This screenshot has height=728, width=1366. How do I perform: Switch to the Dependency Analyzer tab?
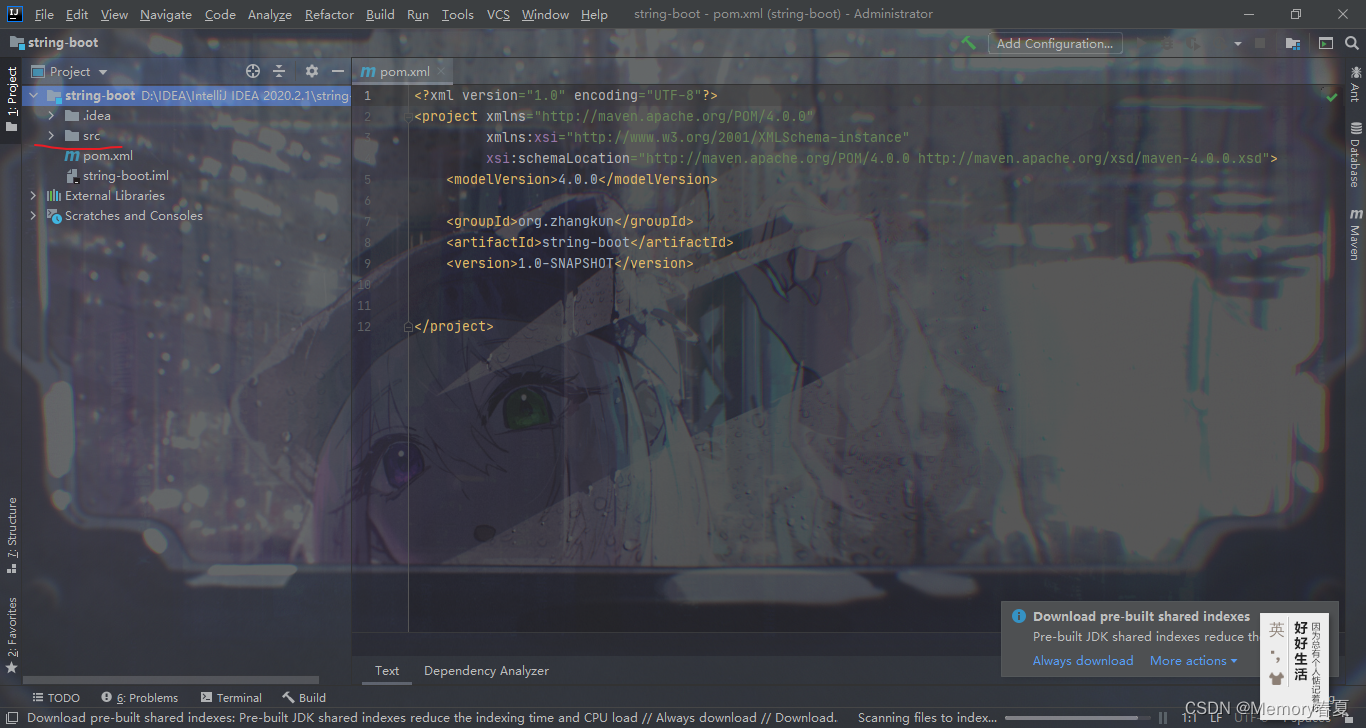coord(486,671)
